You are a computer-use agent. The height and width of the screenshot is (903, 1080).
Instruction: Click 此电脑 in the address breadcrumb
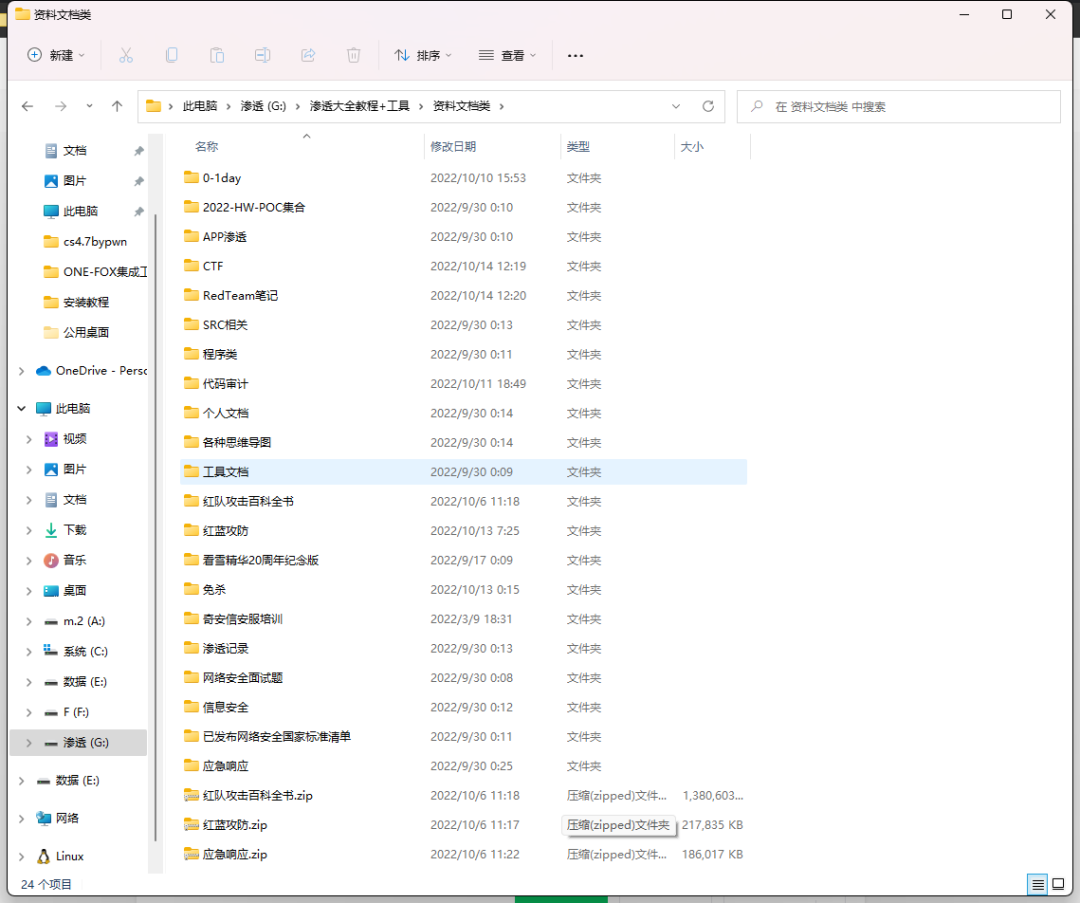click(200, 106)
